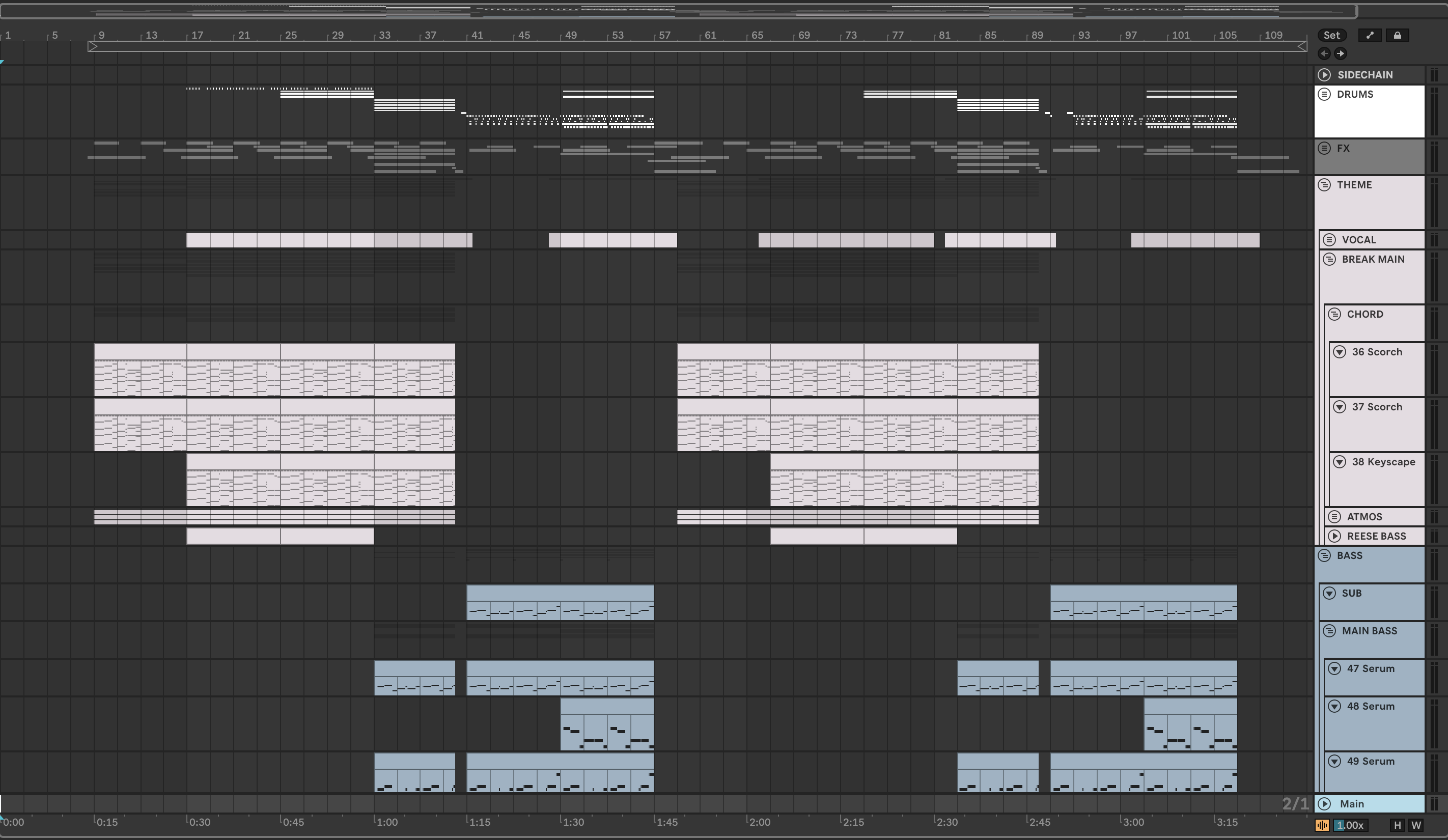Click the Main track title
Image resolution: width=1448 pixels, height=840 pixels.
pos(1351,804)
